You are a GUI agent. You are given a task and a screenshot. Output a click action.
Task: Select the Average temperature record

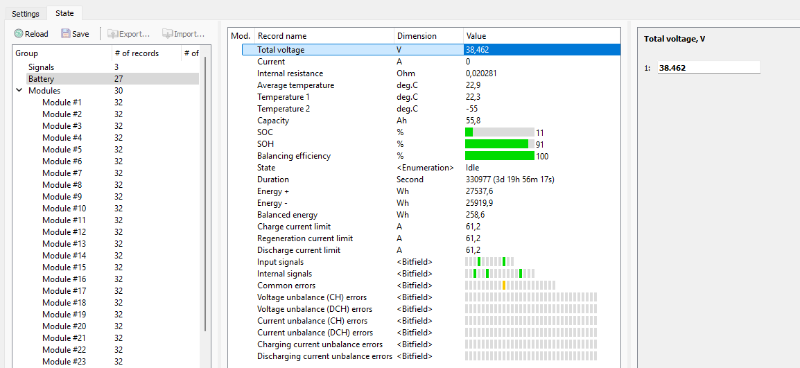[431, 85]
